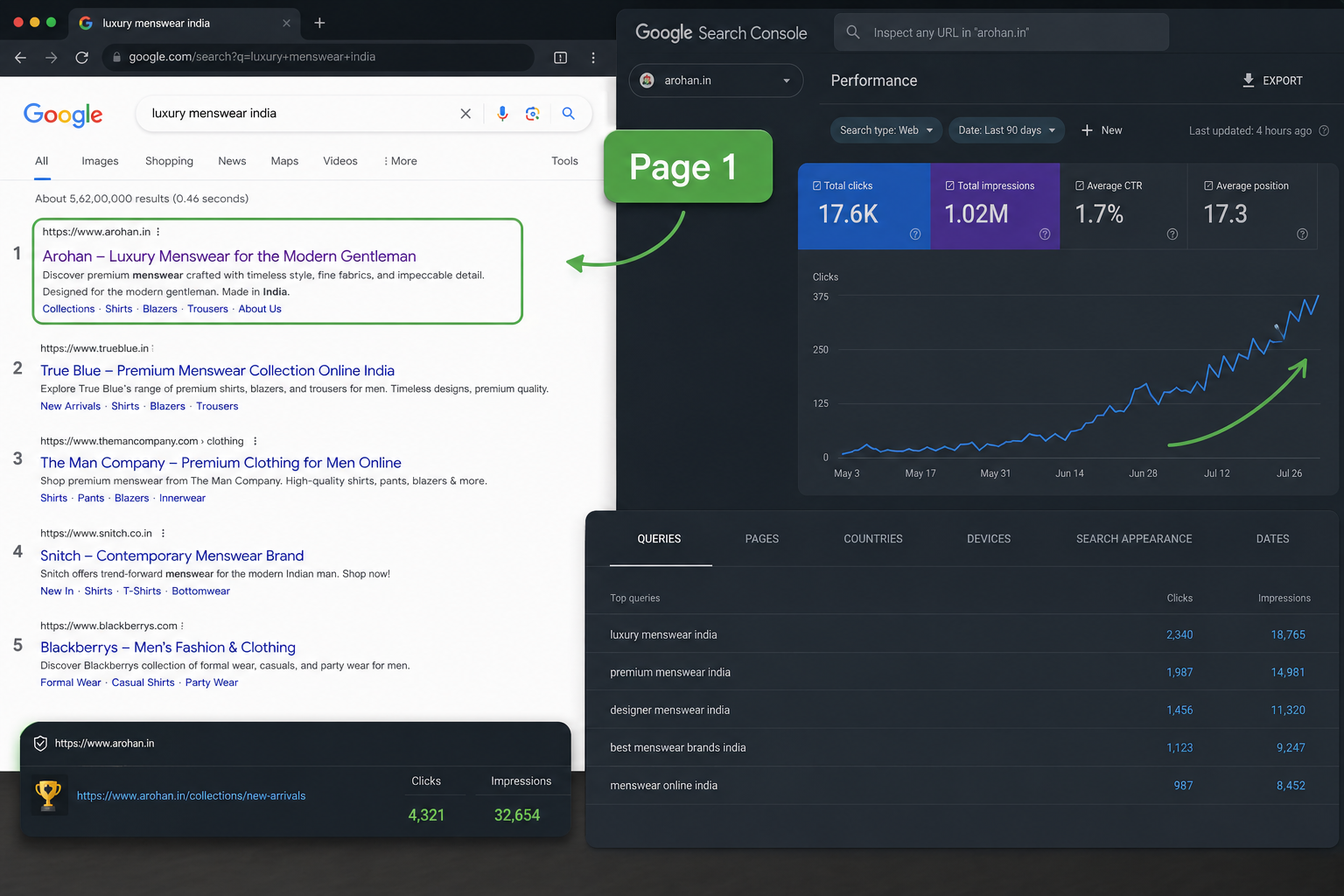Add a New filter
Image resolution: width=1344 pixels, height=896 pixels.
[x=1102, y=130]
